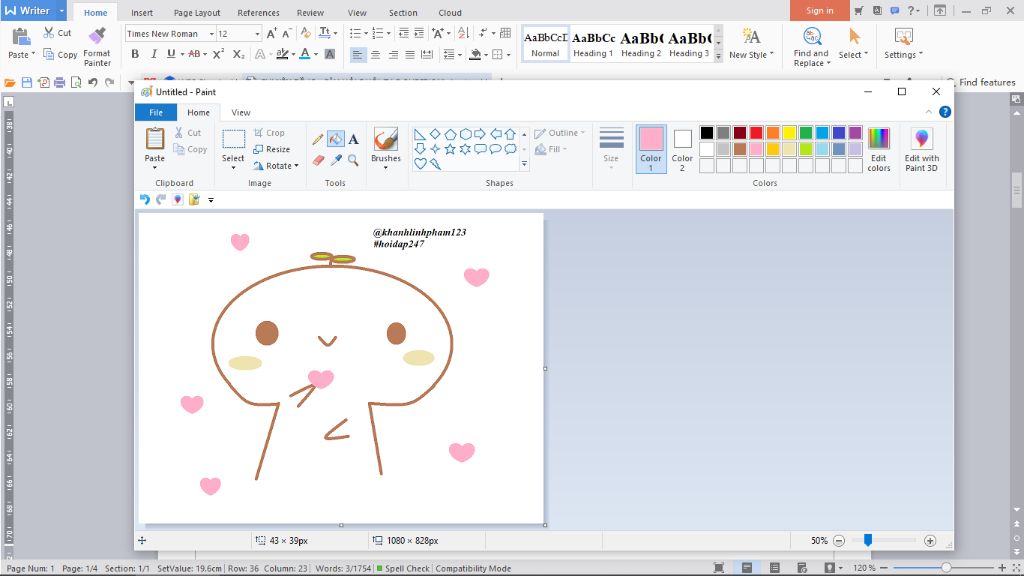This screenshot has width=1024, height=576.
Task: Open Writer References tab
Action: point(258,12)
